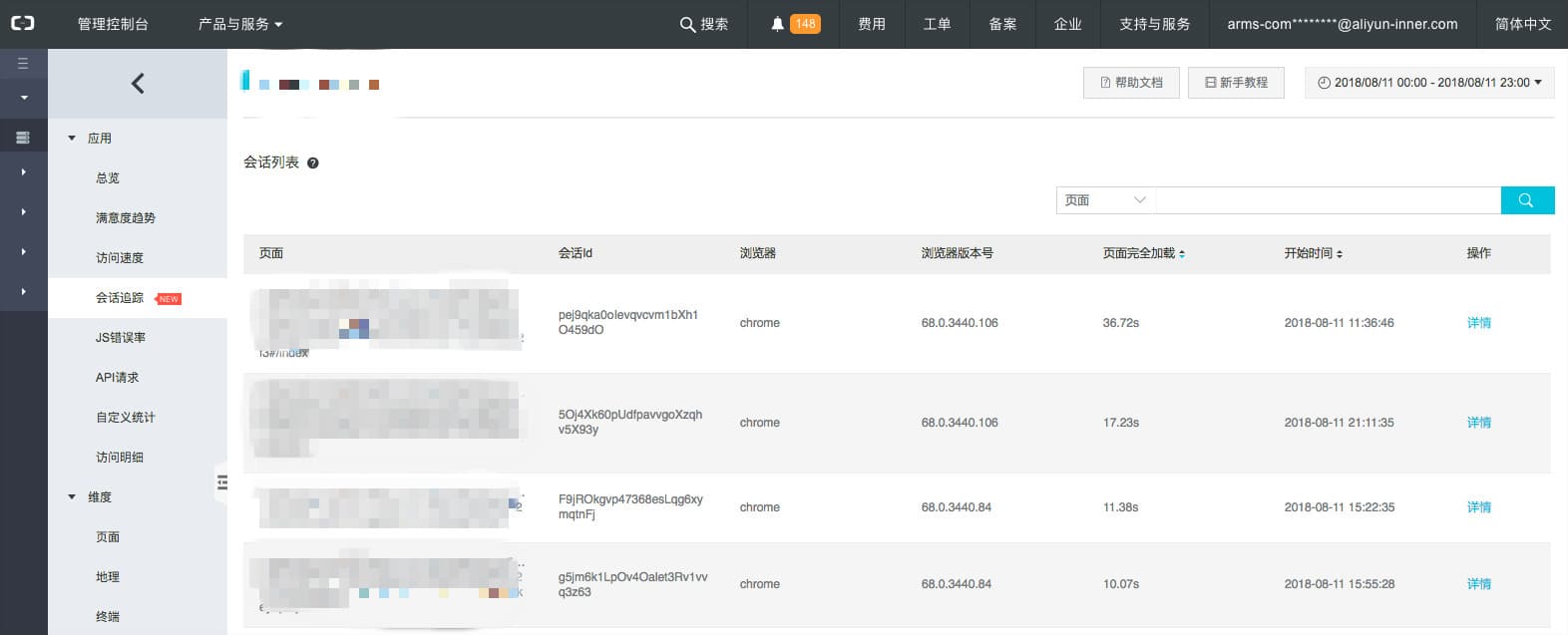
Task: Click load time value 11.38s
Action: coord(1121,507)
